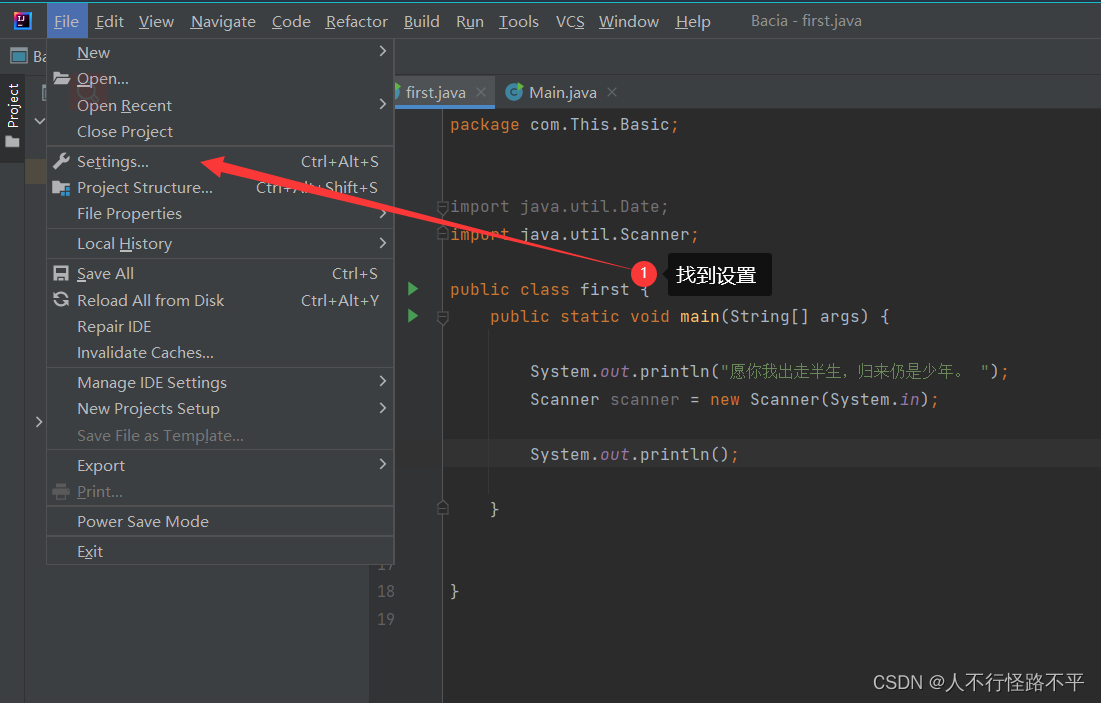
Task: Run main method via gutter arrow
Action: [413, 316]
